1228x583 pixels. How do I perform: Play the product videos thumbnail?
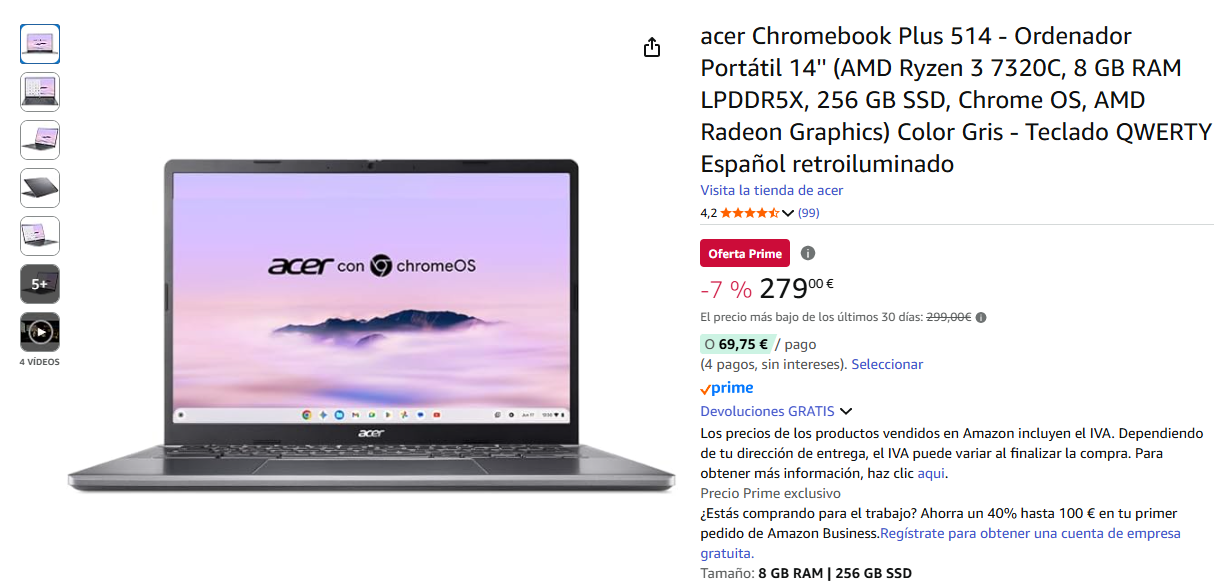[40, 332]
